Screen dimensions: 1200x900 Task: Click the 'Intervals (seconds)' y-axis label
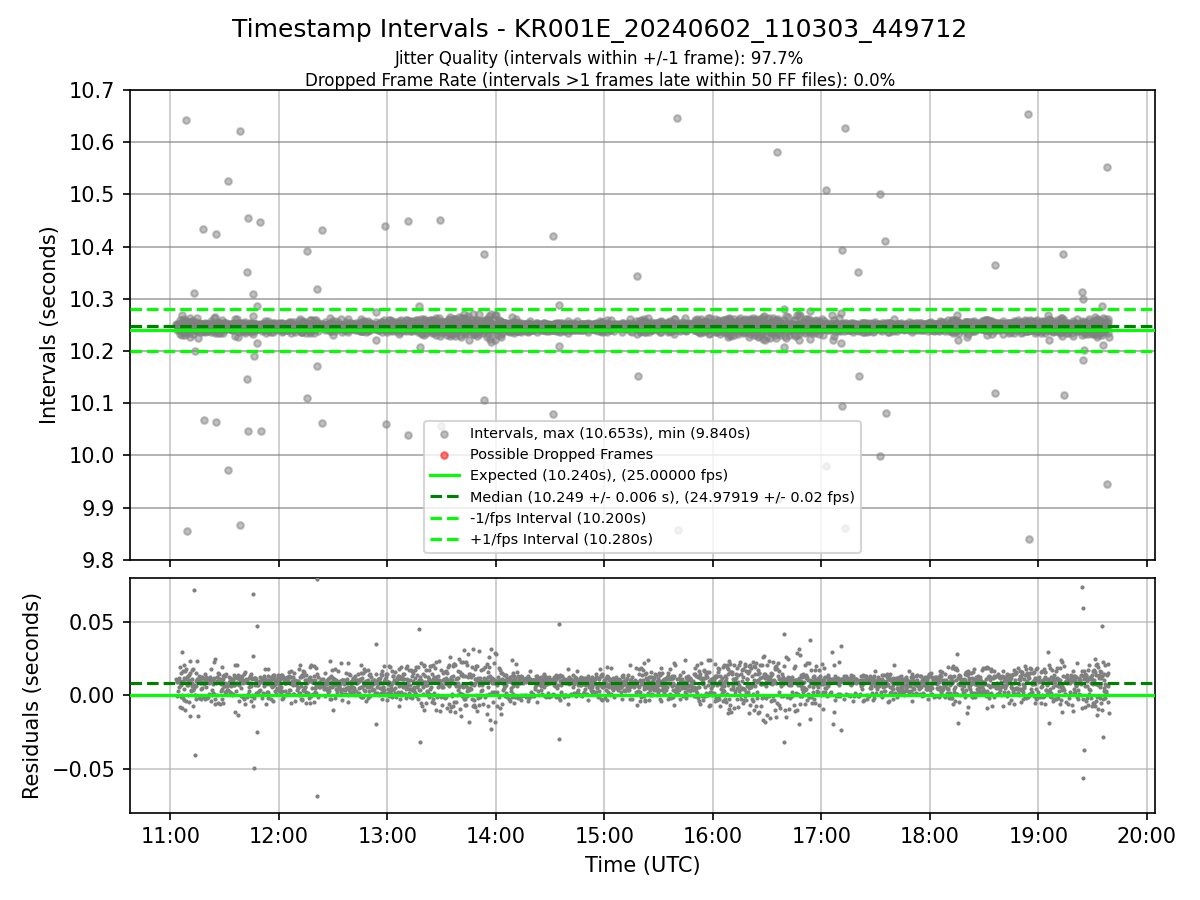point(48,325)
